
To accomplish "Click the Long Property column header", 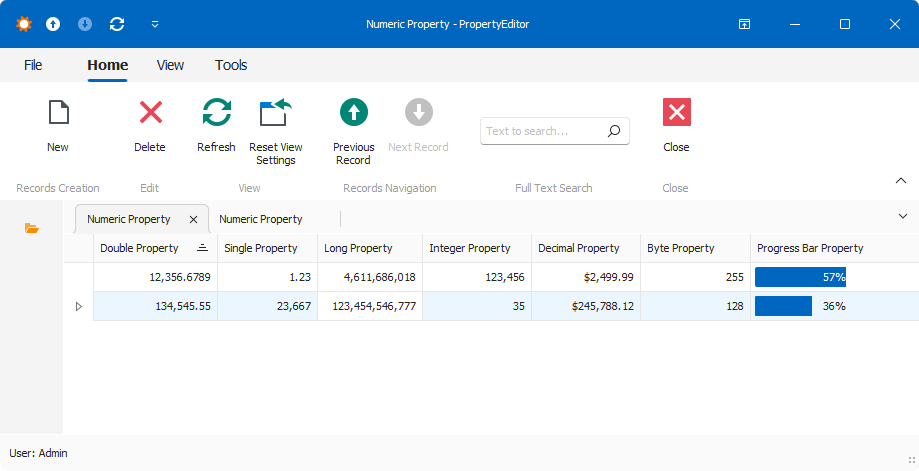I will tap(370, 248).
